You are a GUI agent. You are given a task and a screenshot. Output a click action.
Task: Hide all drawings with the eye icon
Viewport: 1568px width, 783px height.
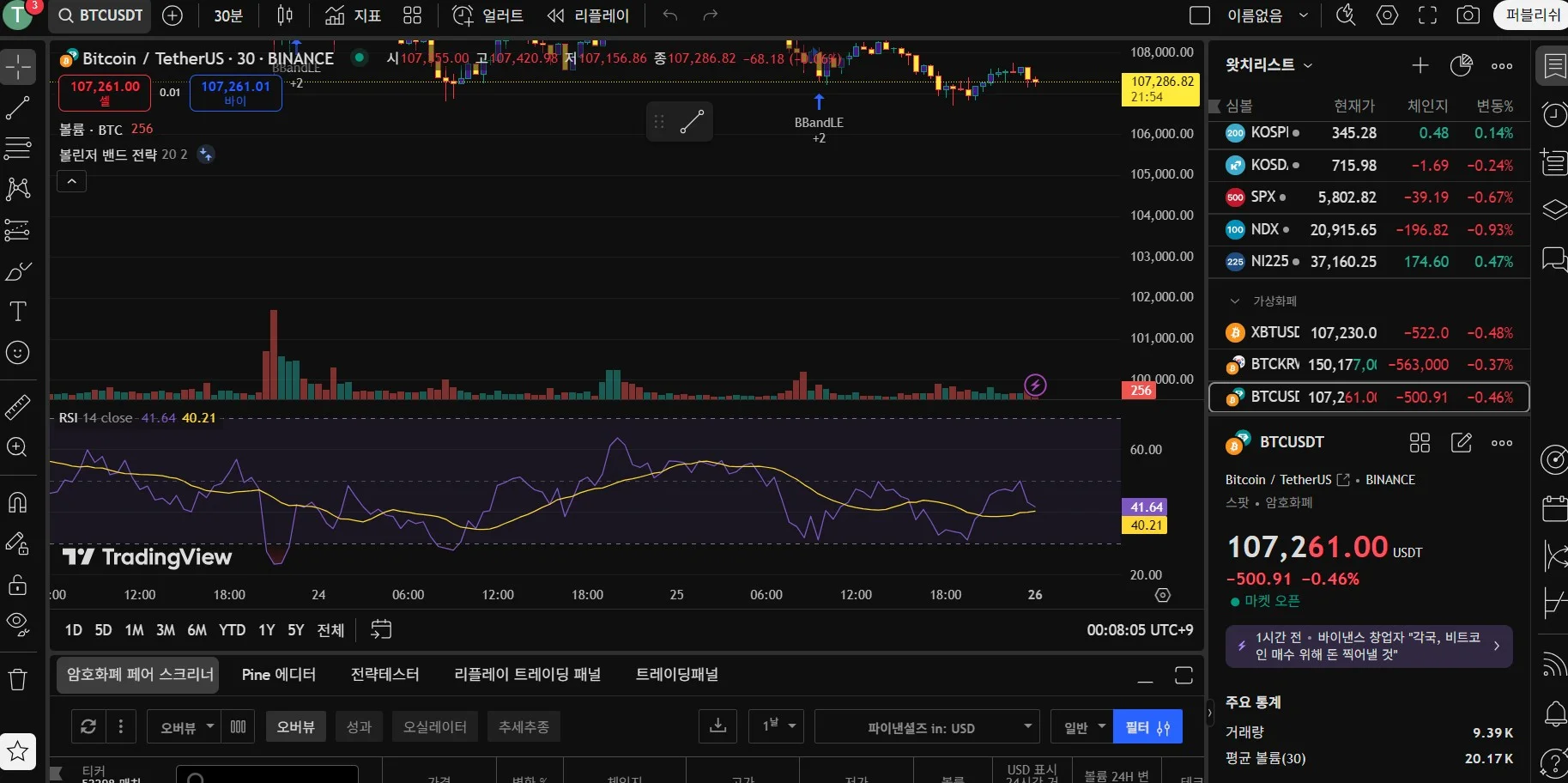18,622
